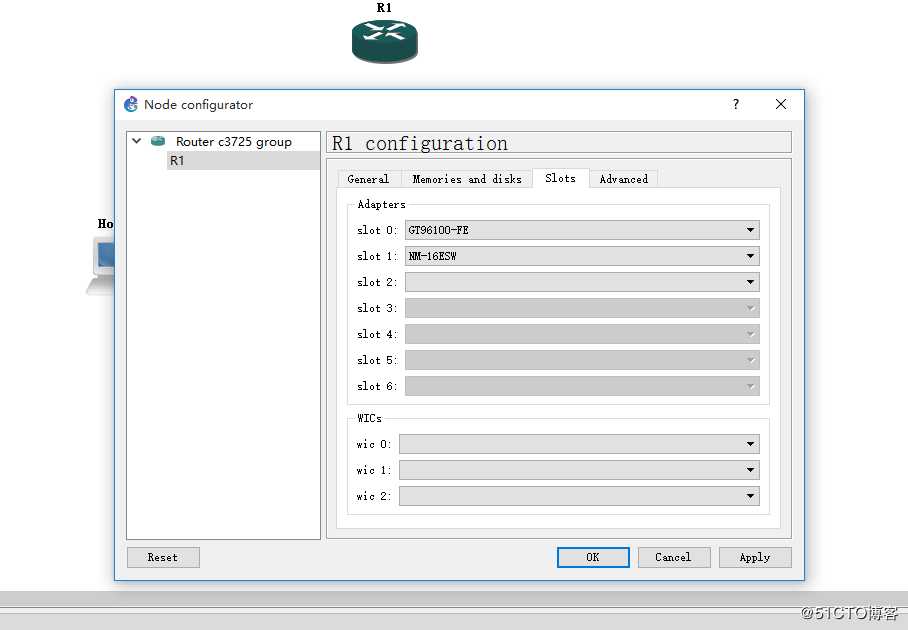The height and width of the screenshot is (630, 908).
Task: Click the Node configurator title text
Action: [199, 105]
